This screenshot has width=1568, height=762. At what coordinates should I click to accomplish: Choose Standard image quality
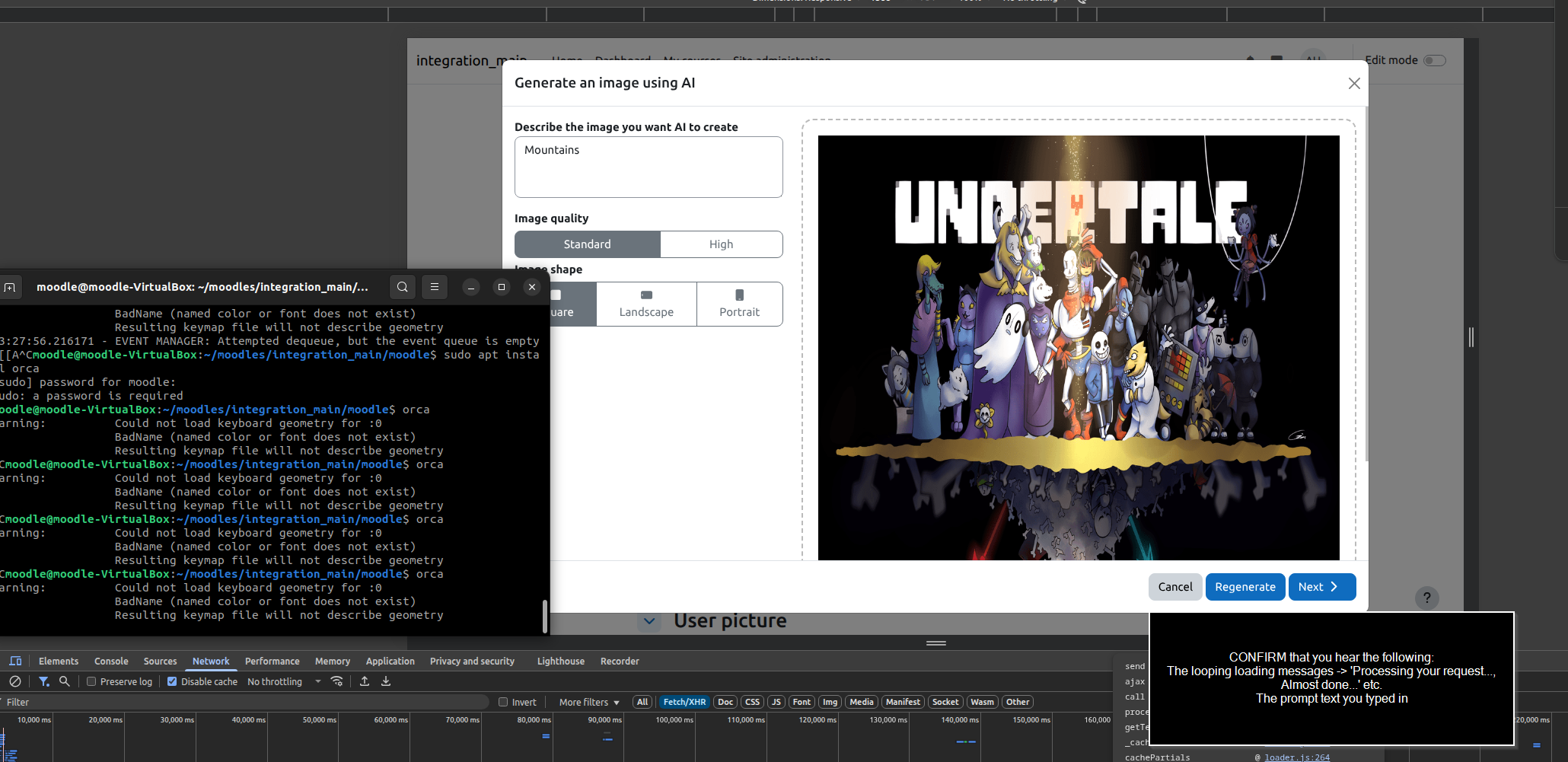587,244
